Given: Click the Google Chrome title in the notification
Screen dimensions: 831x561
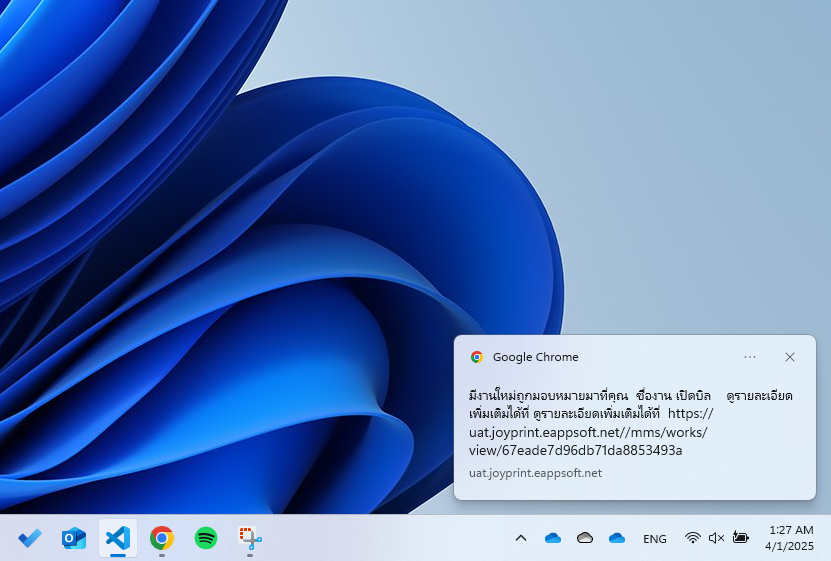Looking at the screenshot, I should pyautogui.click(x=535, y=357).
